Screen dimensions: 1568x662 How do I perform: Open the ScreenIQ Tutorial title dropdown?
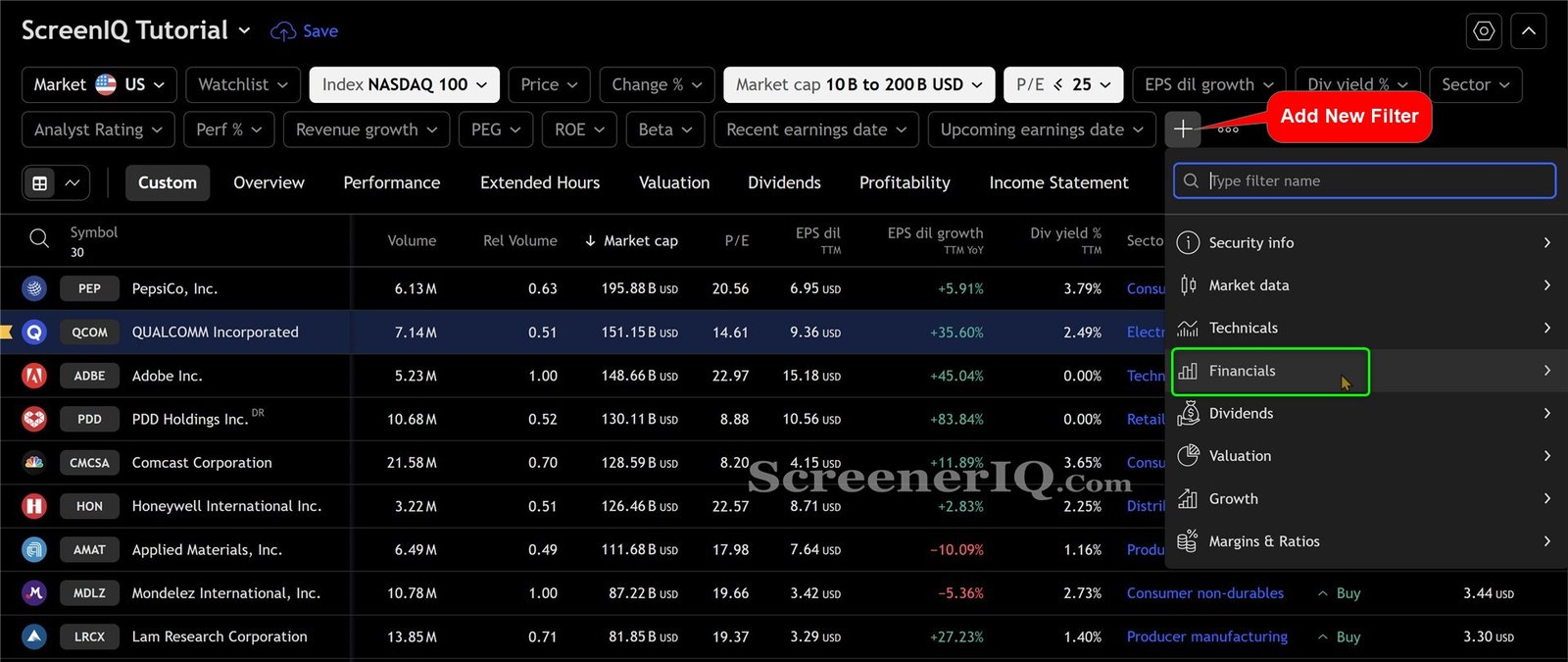click(x=136, y=30)
